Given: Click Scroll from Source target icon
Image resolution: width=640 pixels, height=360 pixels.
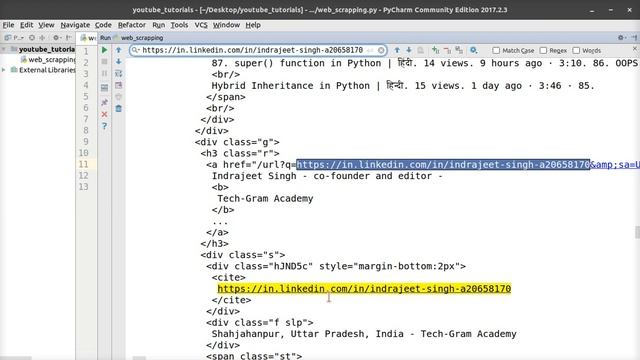Looking at the screenshot, I should coord(32,38).
